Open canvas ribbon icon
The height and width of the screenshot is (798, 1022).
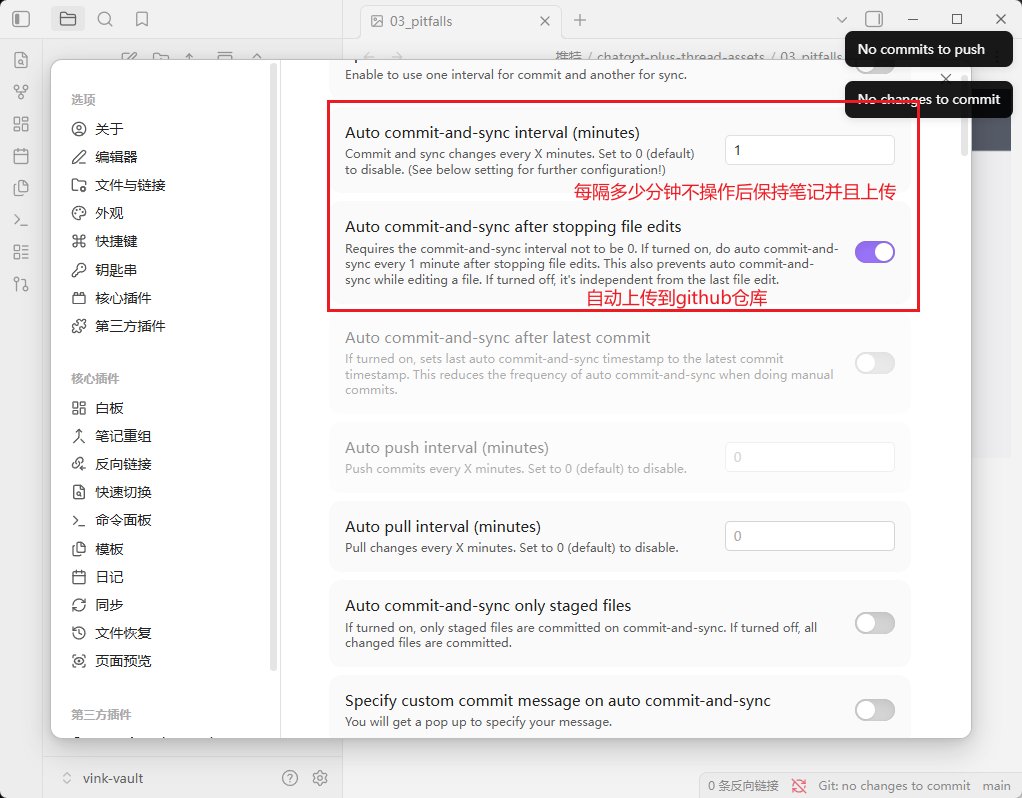pyautogui.click(x=21, y=124)
